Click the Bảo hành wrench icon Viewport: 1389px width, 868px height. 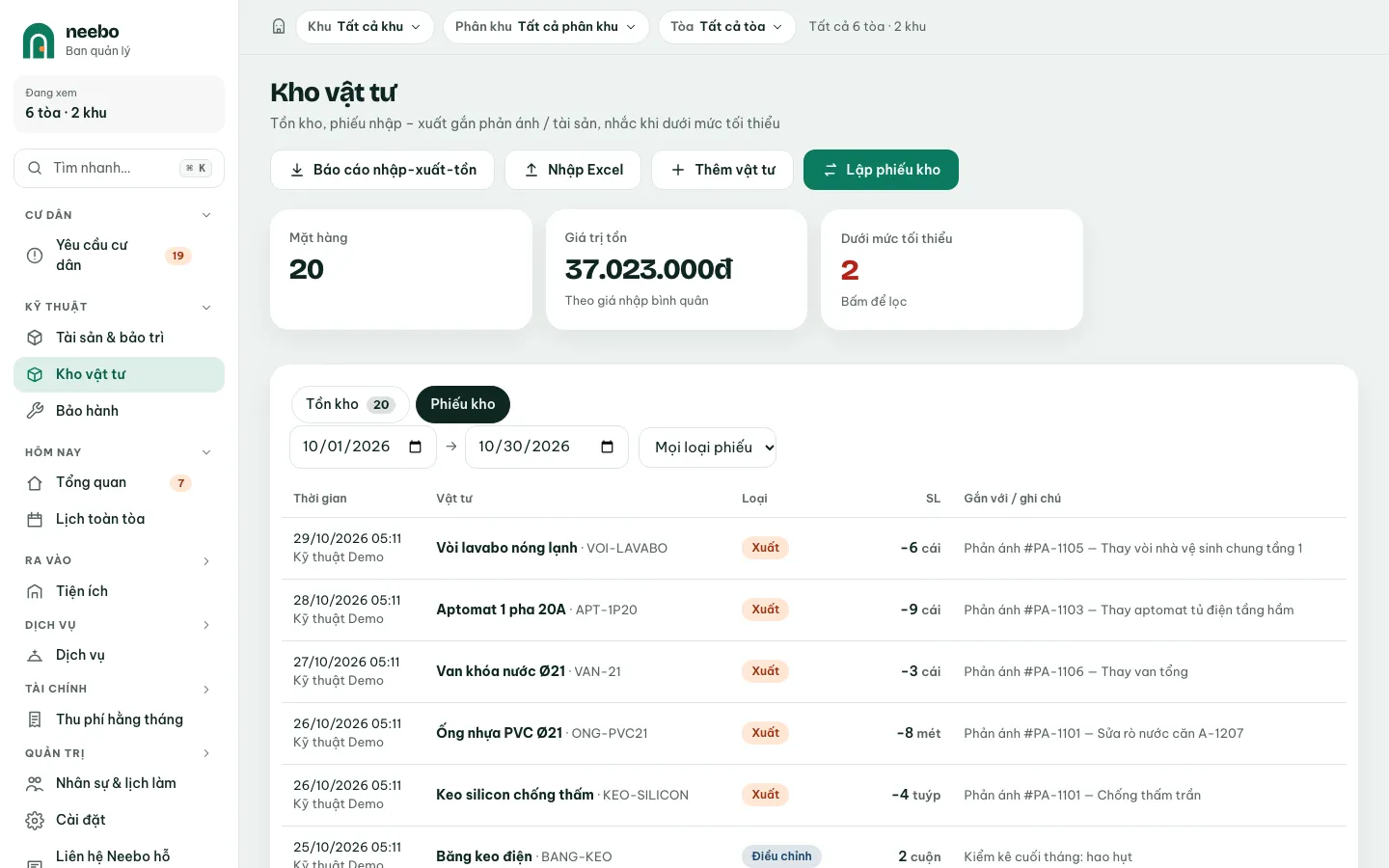point(35,411)
